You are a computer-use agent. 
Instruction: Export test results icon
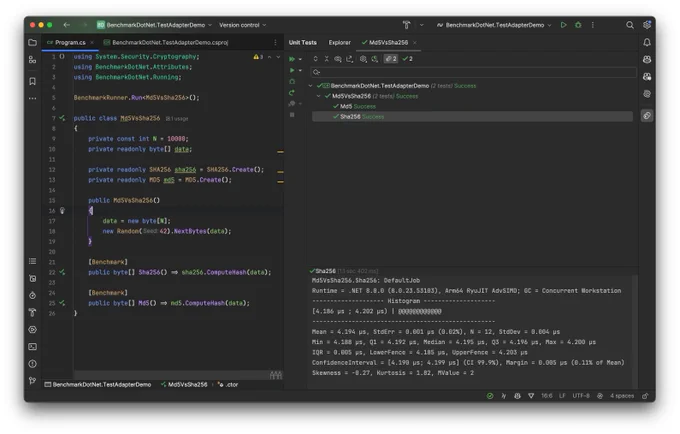tap(349, 59)
